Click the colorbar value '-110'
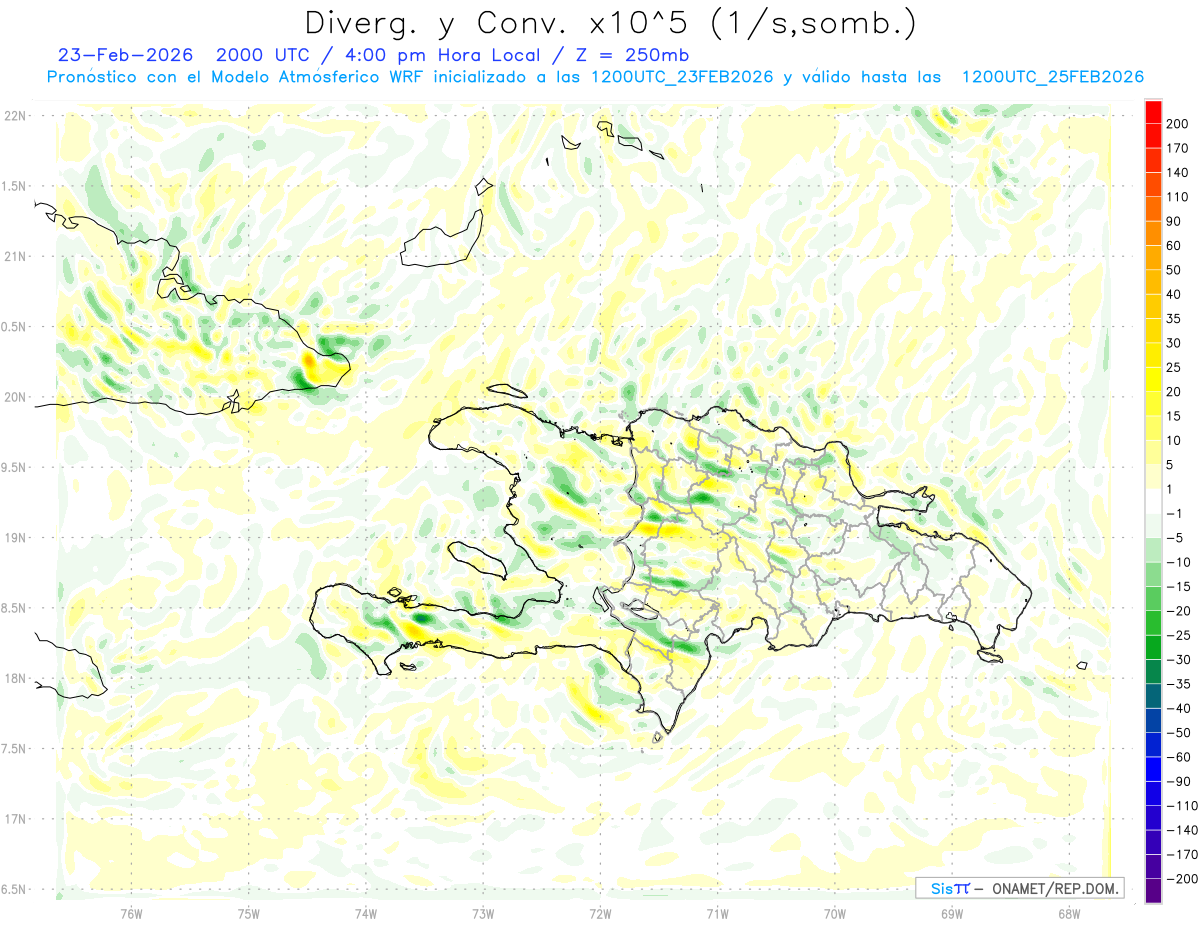Viewport: 1200px width, 927px height. [1182, 806]
